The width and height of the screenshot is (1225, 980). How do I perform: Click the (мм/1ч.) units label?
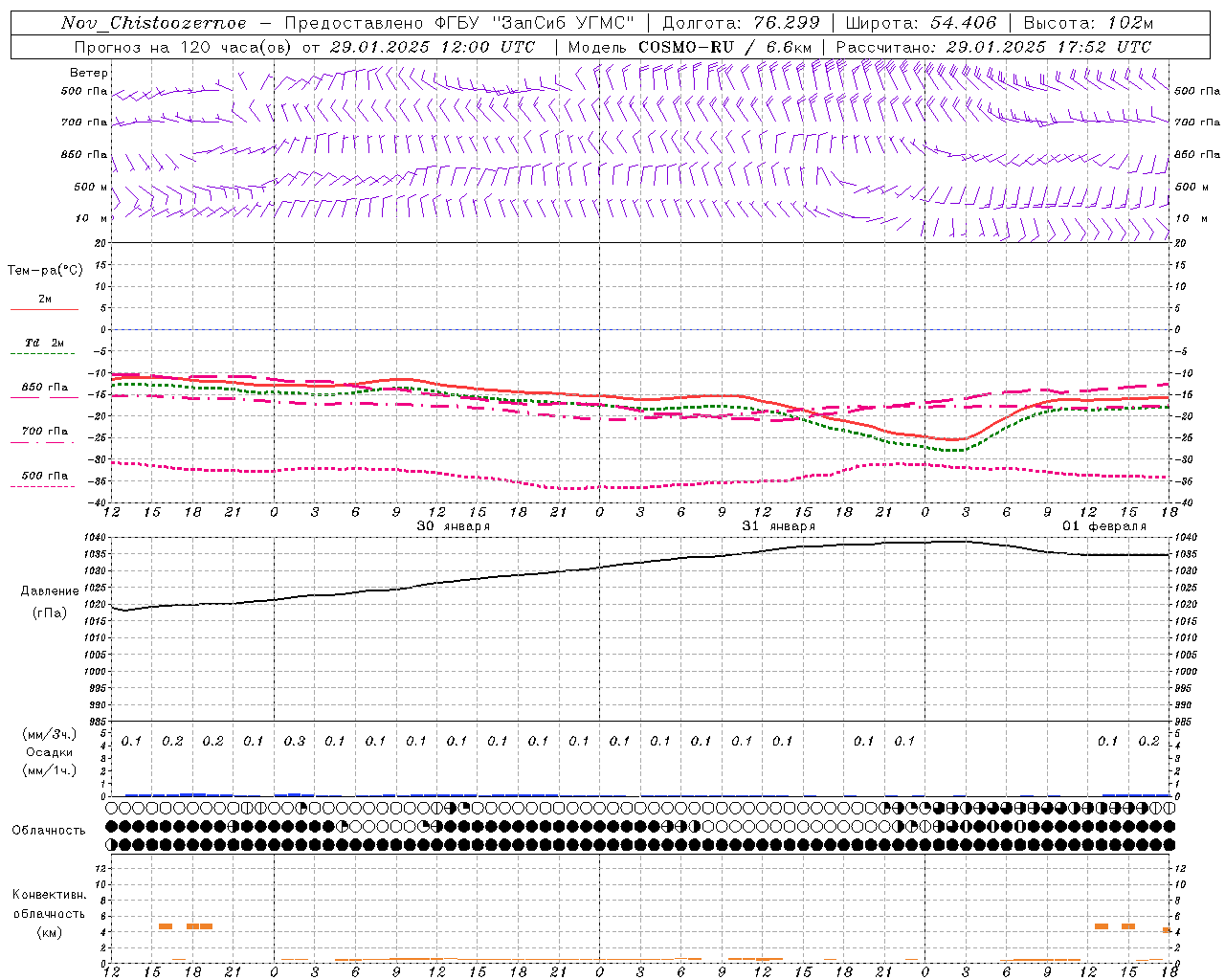click(49, 770)
